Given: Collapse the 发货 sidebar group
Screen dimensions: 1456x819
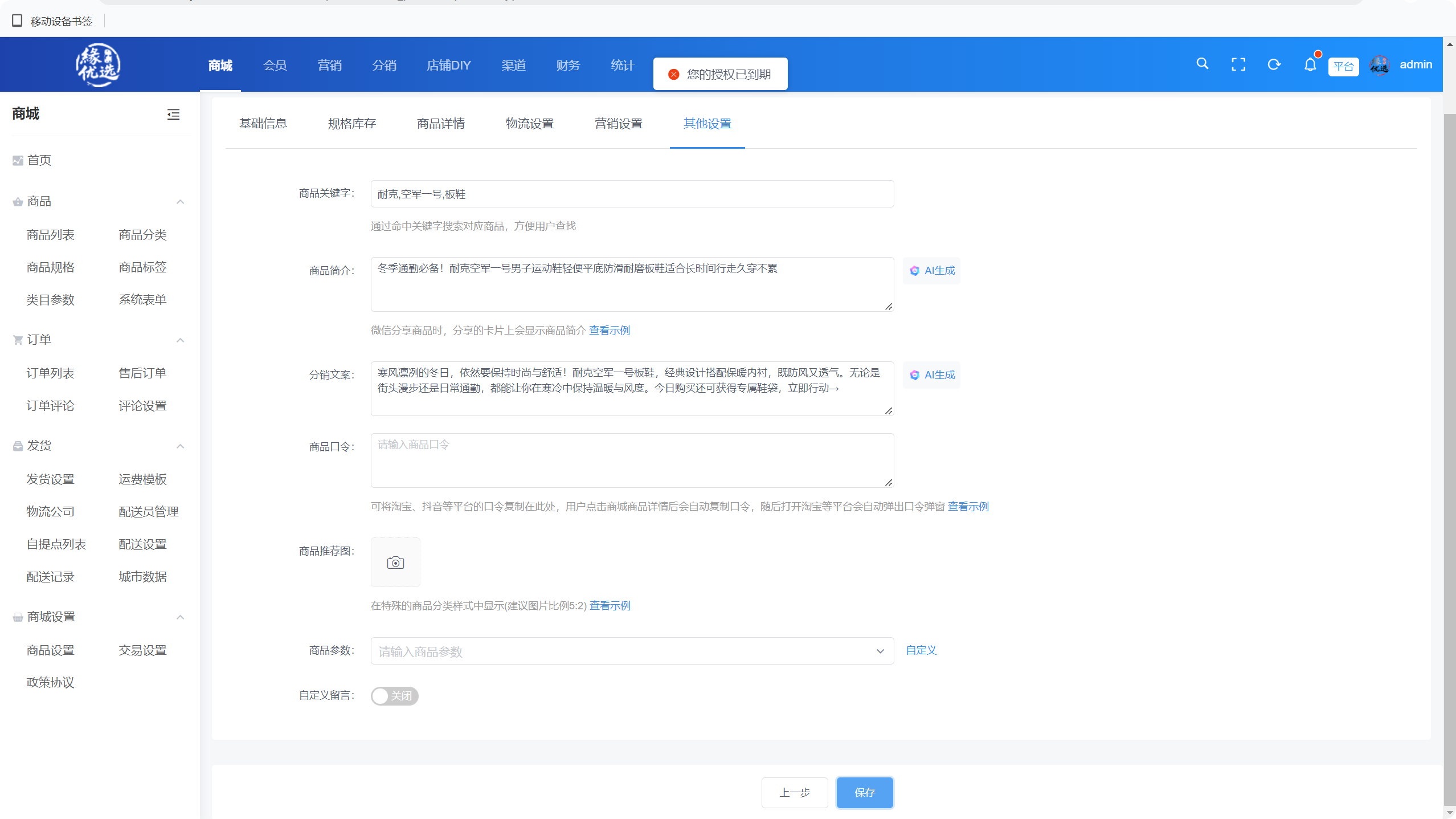Looking at the screenshot, I should [x=180, y=446].
